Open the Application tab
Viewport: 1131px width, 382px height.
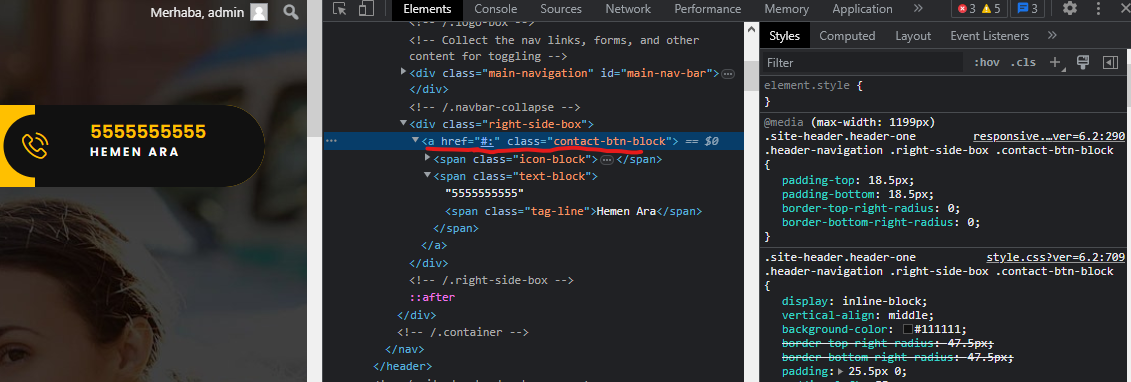click(x=862, y=9)
